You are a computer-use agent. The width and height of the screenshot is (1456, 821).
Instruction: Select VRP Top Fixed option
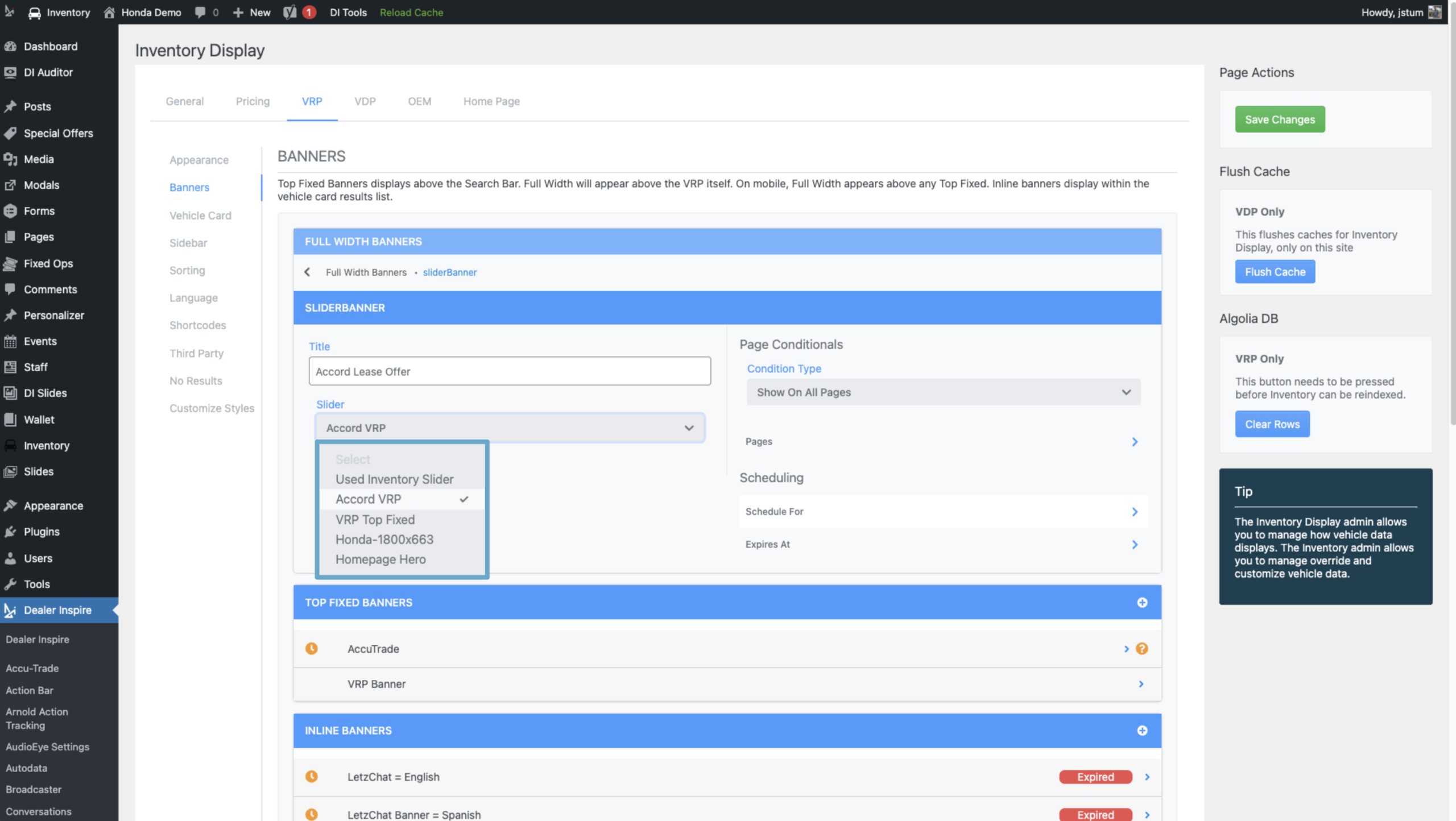402,520
